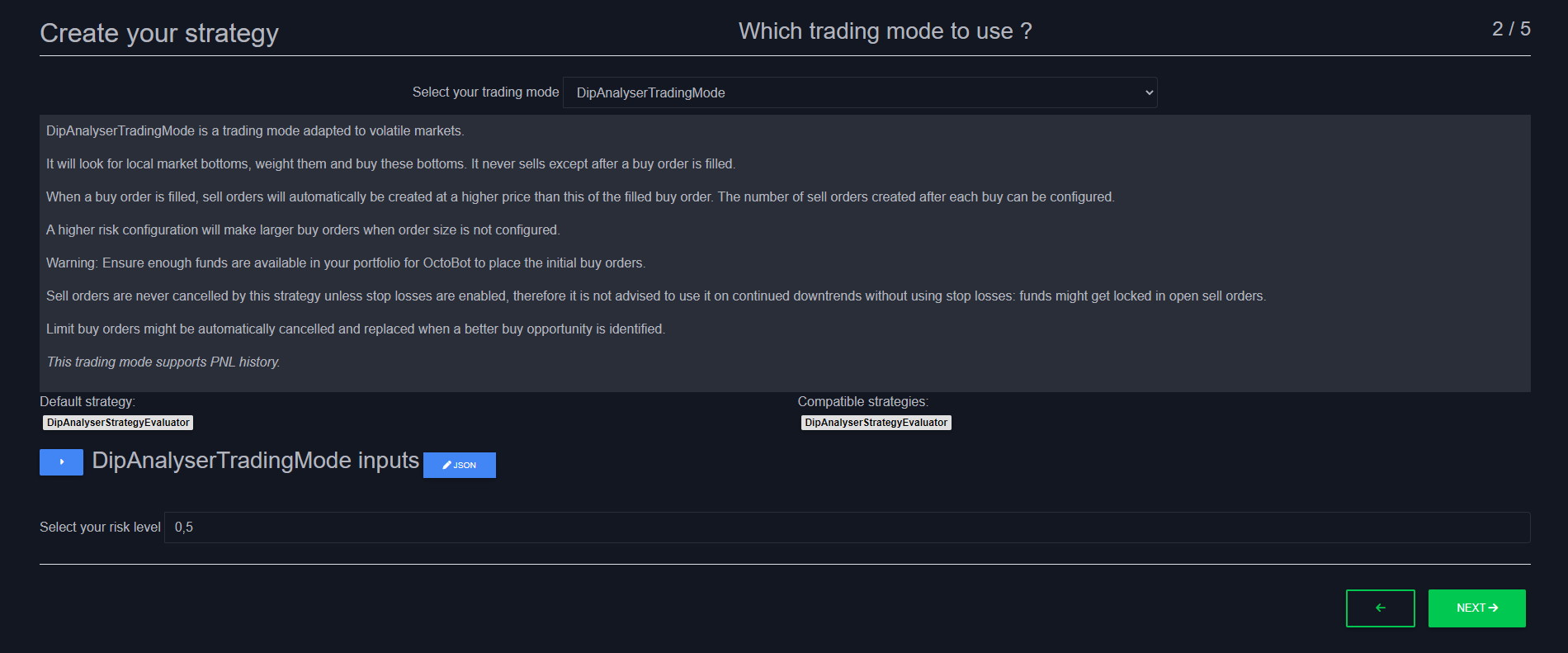This screenshot has height=653, width=1568.
Task: Click the paragraph about limit buy orders
Action: 356,329
